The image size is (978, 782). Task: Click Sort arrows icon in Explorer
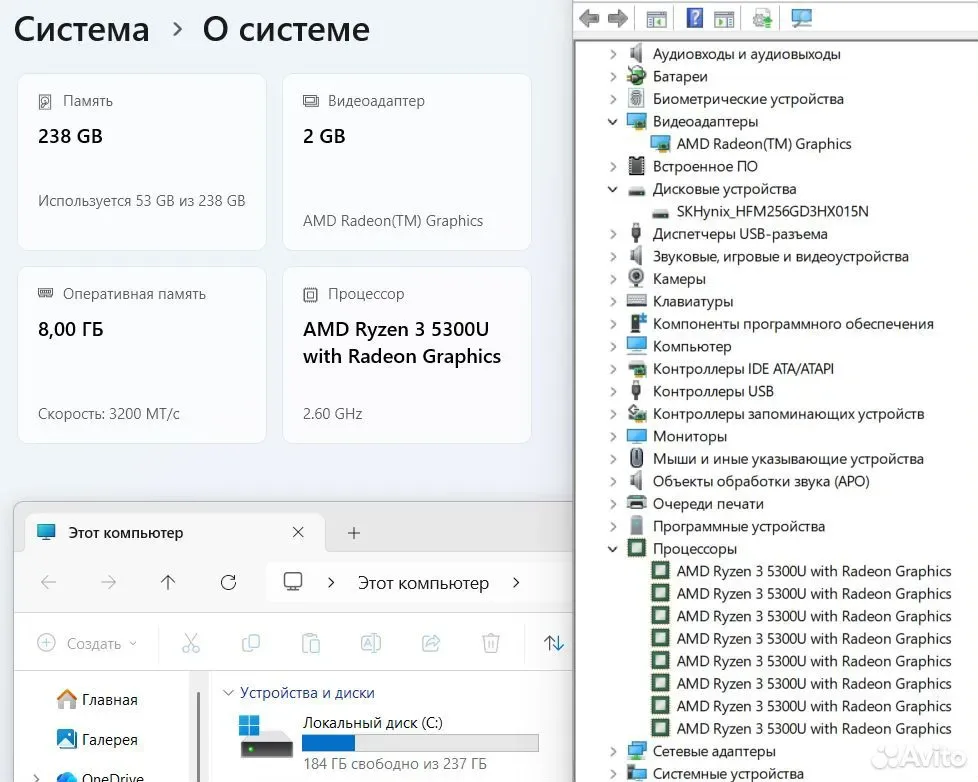[553, 643]
